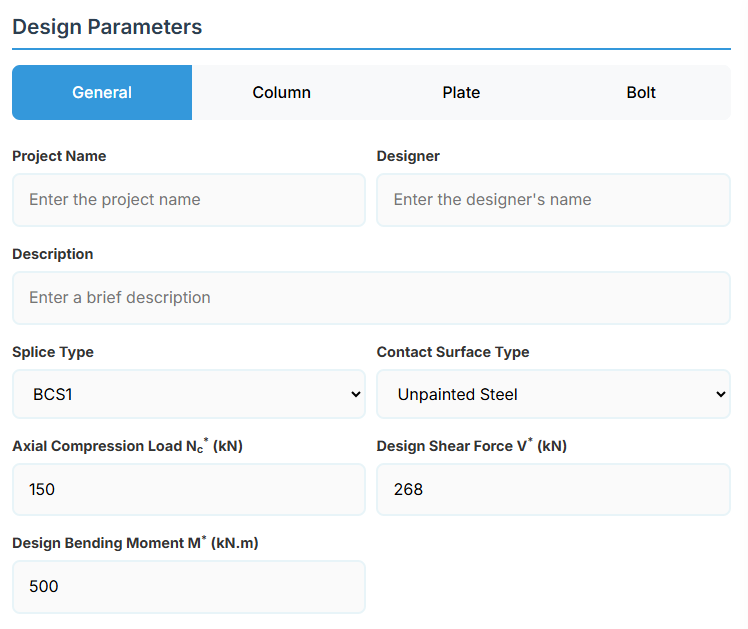Go to the Plate tab
748x629 pixels.
pyautogui.click(x=461, y=93)
